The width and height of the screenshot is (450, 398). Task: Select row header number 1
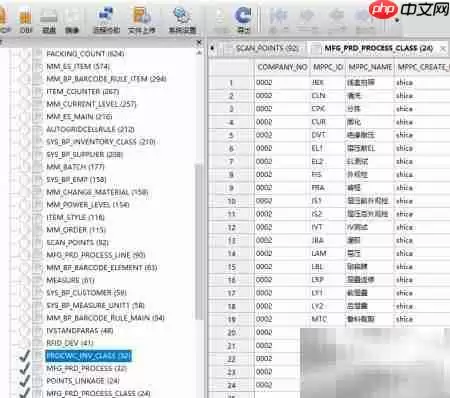(231, 83)
